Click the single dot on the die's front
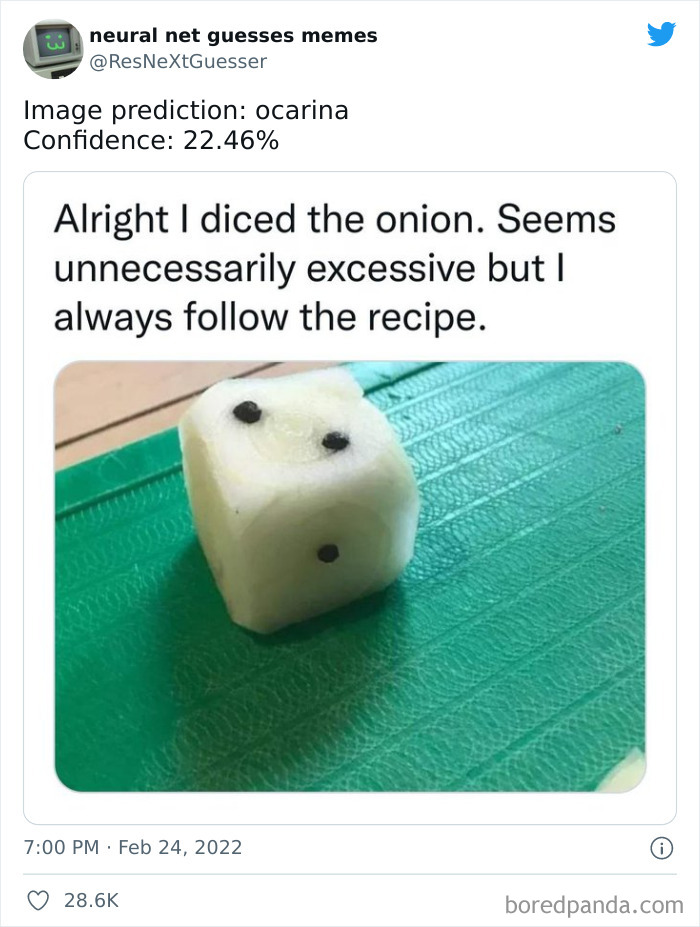The height and width of the screenshot is (927, 700). point(328,553)
